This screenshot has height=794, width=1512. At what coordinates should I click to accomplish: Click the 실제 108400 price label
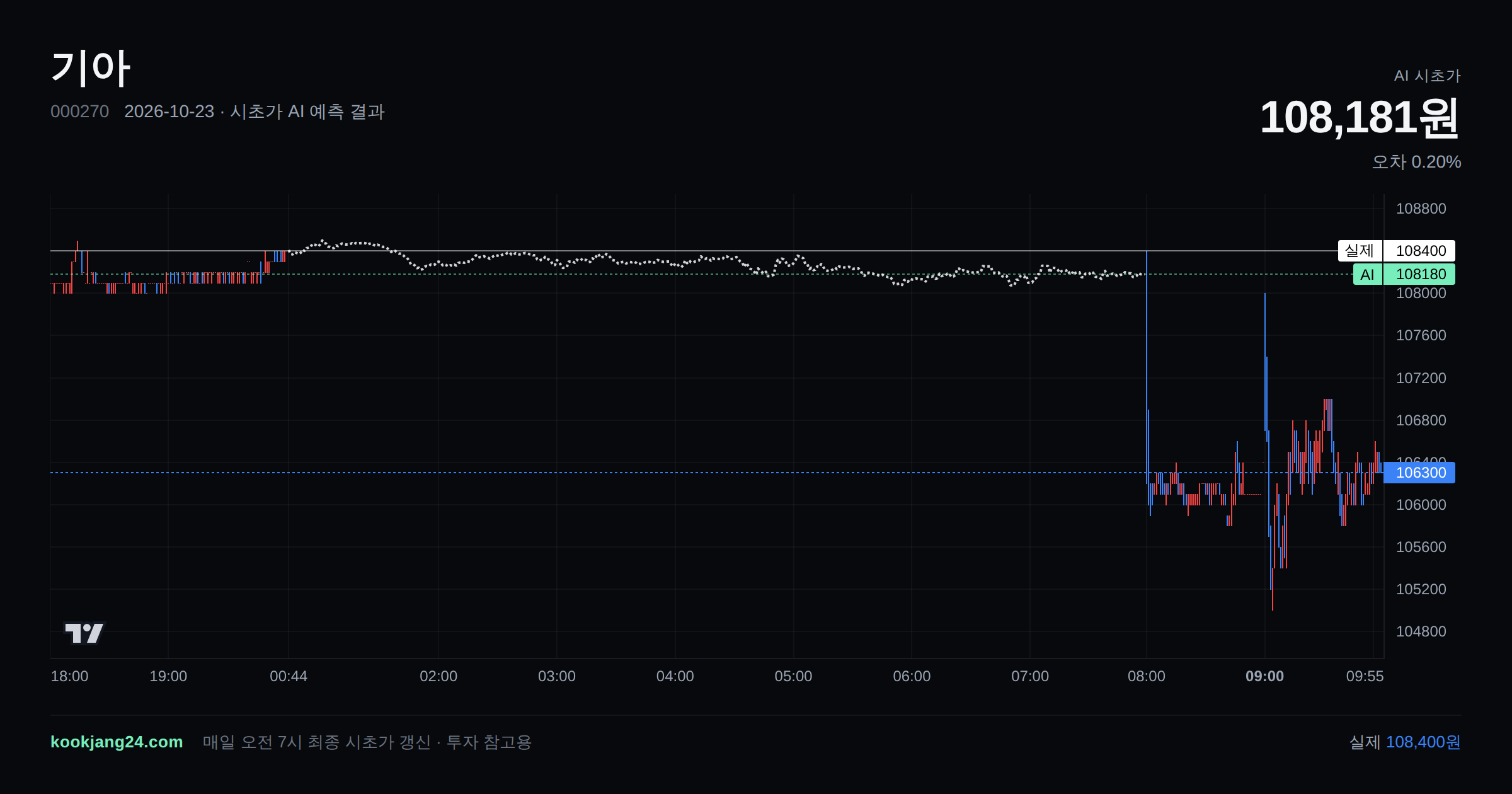tap(1396, 251)
